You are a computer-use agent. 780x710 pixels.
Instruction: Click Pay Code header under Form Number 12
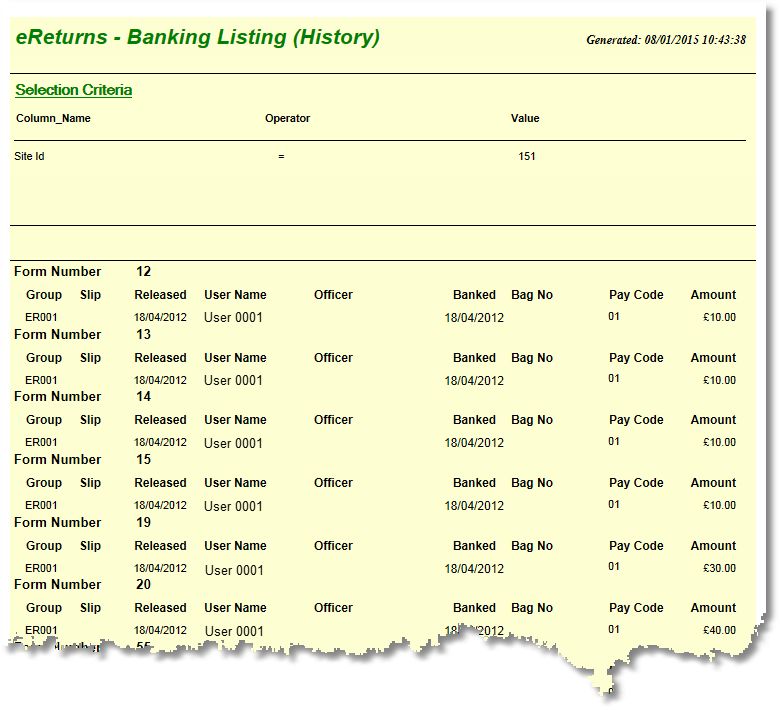tap(636, 295)
